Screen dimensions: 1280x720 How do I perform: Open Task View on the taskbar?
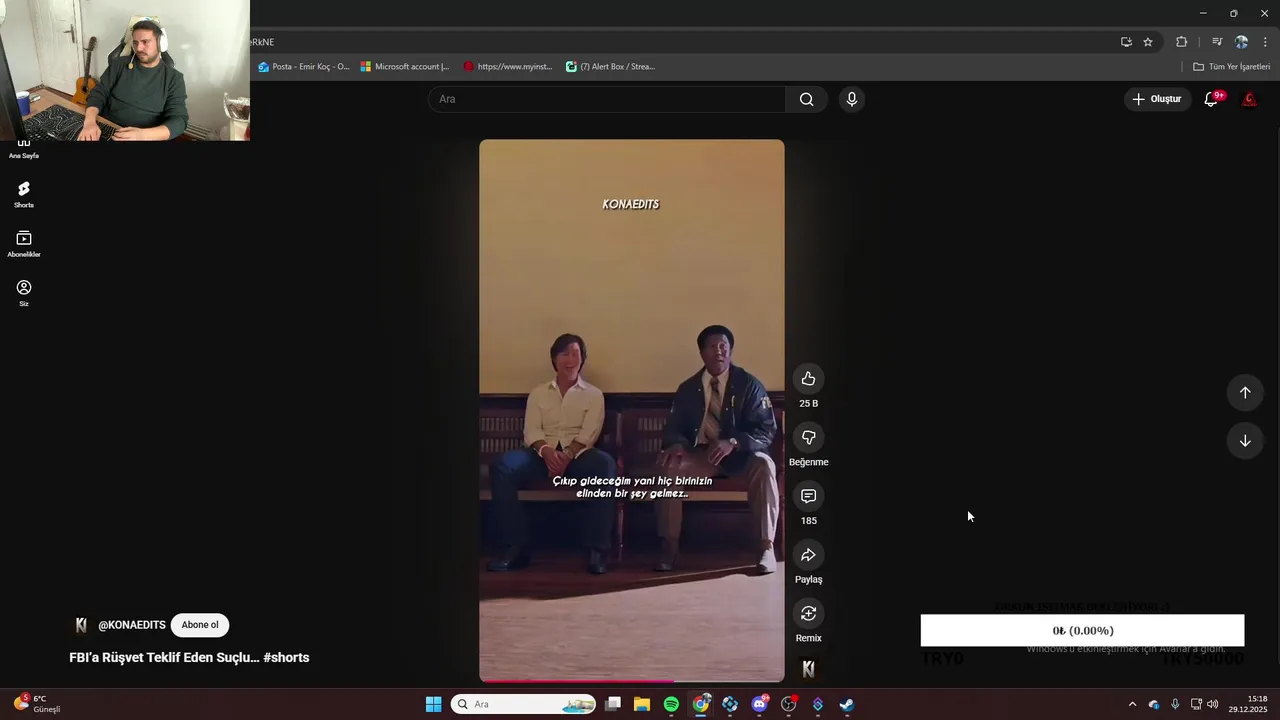[613, 704]
